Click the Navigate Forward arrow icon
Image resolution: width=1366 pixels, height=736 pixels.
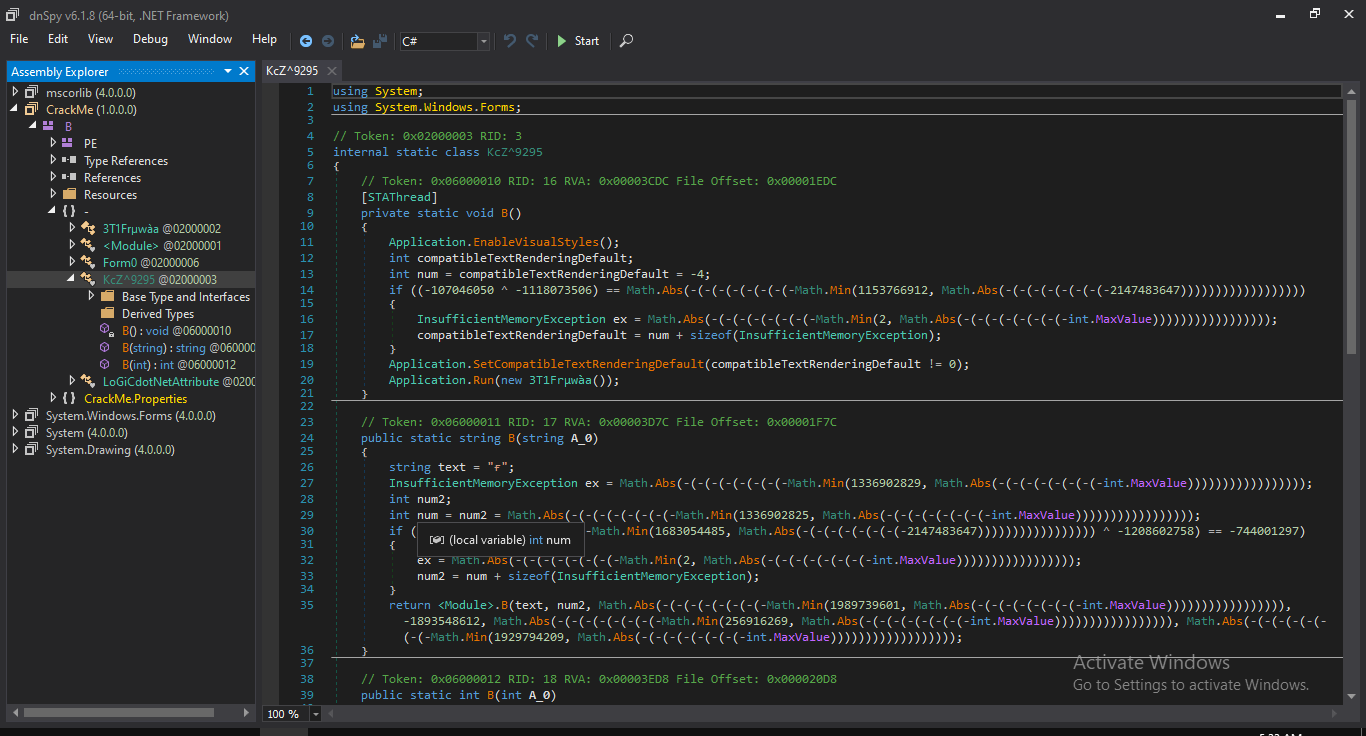[x=327, y=41]
